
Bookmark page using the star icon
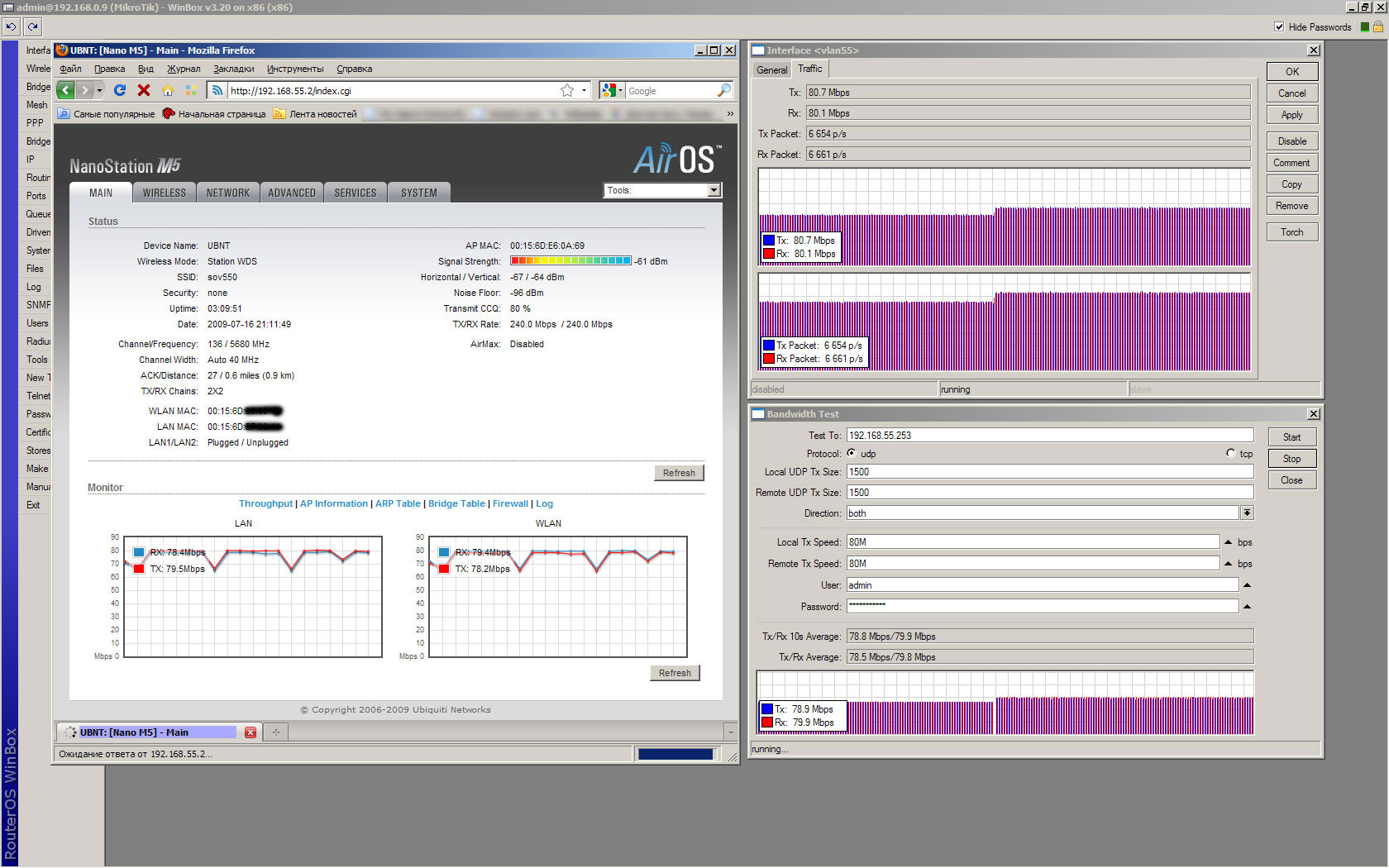click(567, 90)
